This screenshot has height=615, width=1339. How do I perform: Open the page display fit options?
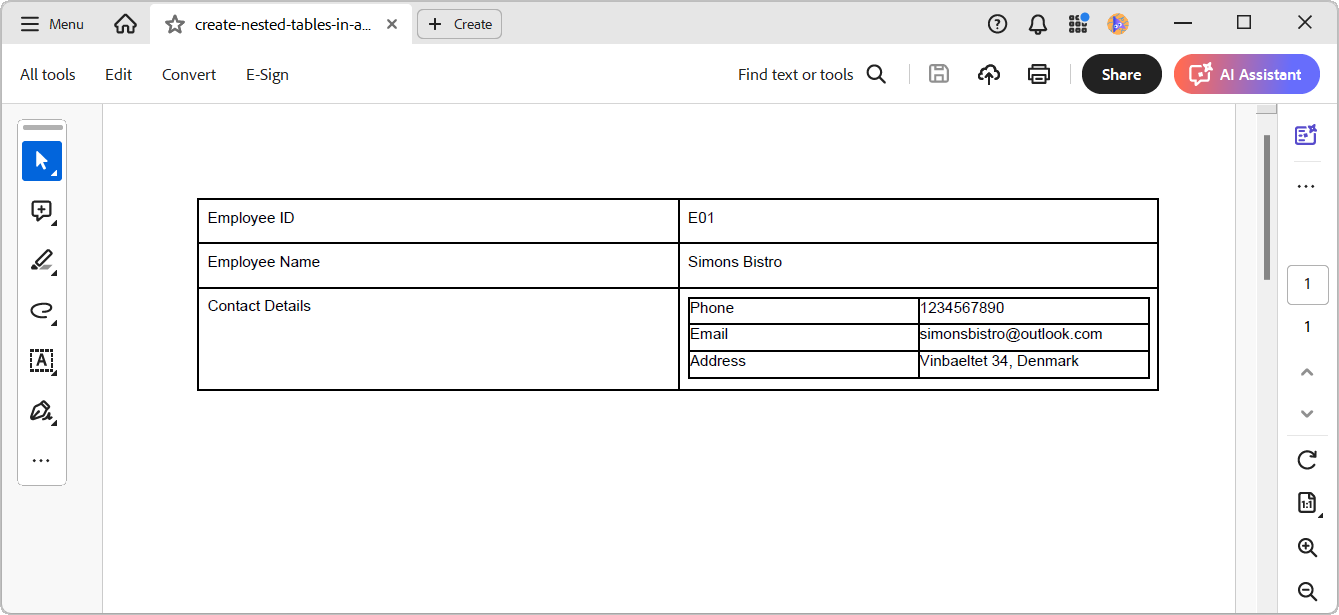coord(1307,503)
